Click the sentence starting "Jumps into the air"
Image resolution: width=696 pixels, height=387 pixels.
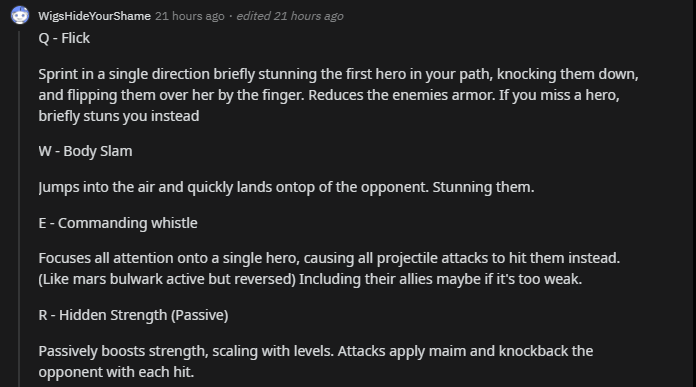click(233, 187)
